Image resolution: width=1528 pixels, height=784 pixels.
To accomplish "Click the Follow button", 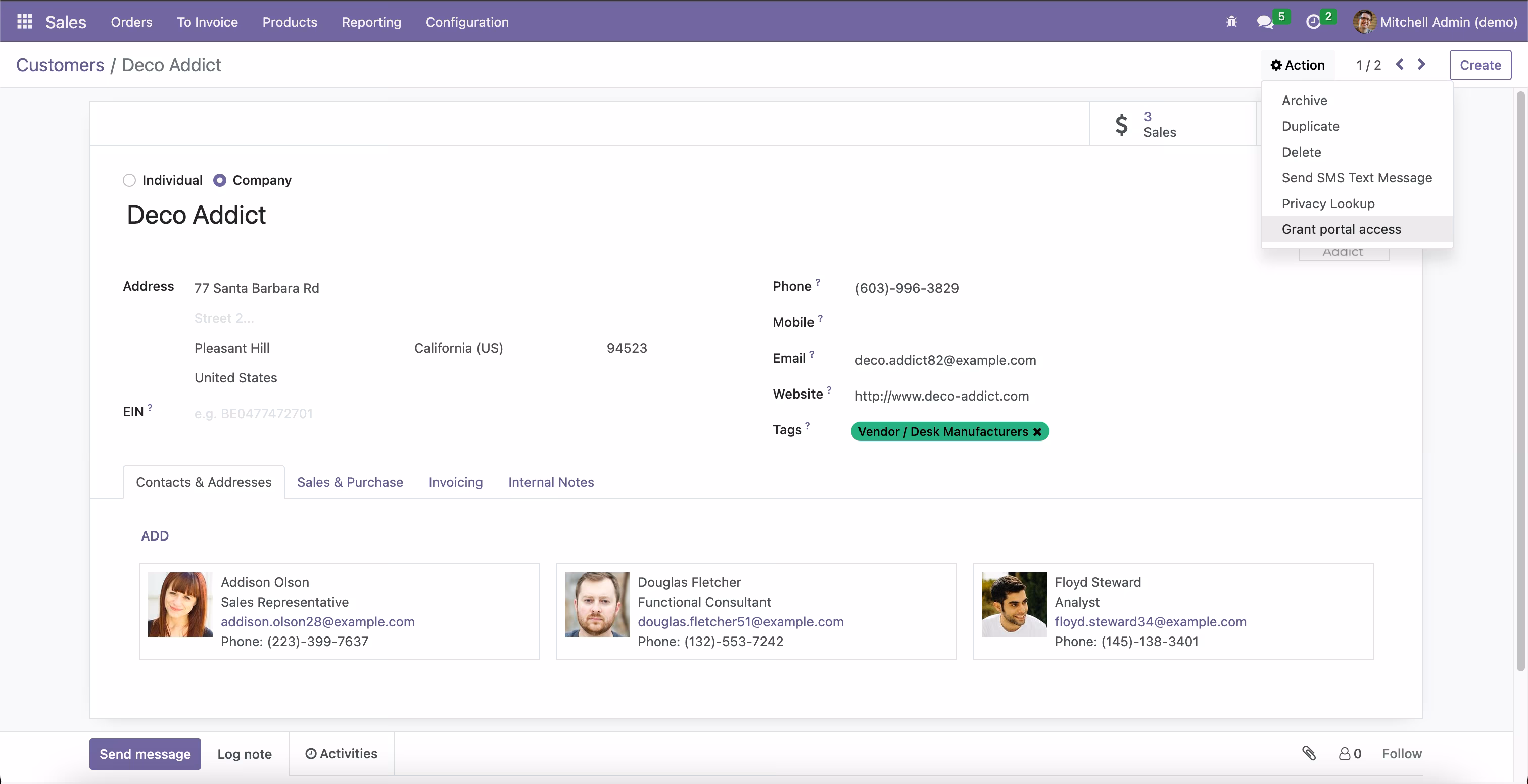I will point(1402,753).
